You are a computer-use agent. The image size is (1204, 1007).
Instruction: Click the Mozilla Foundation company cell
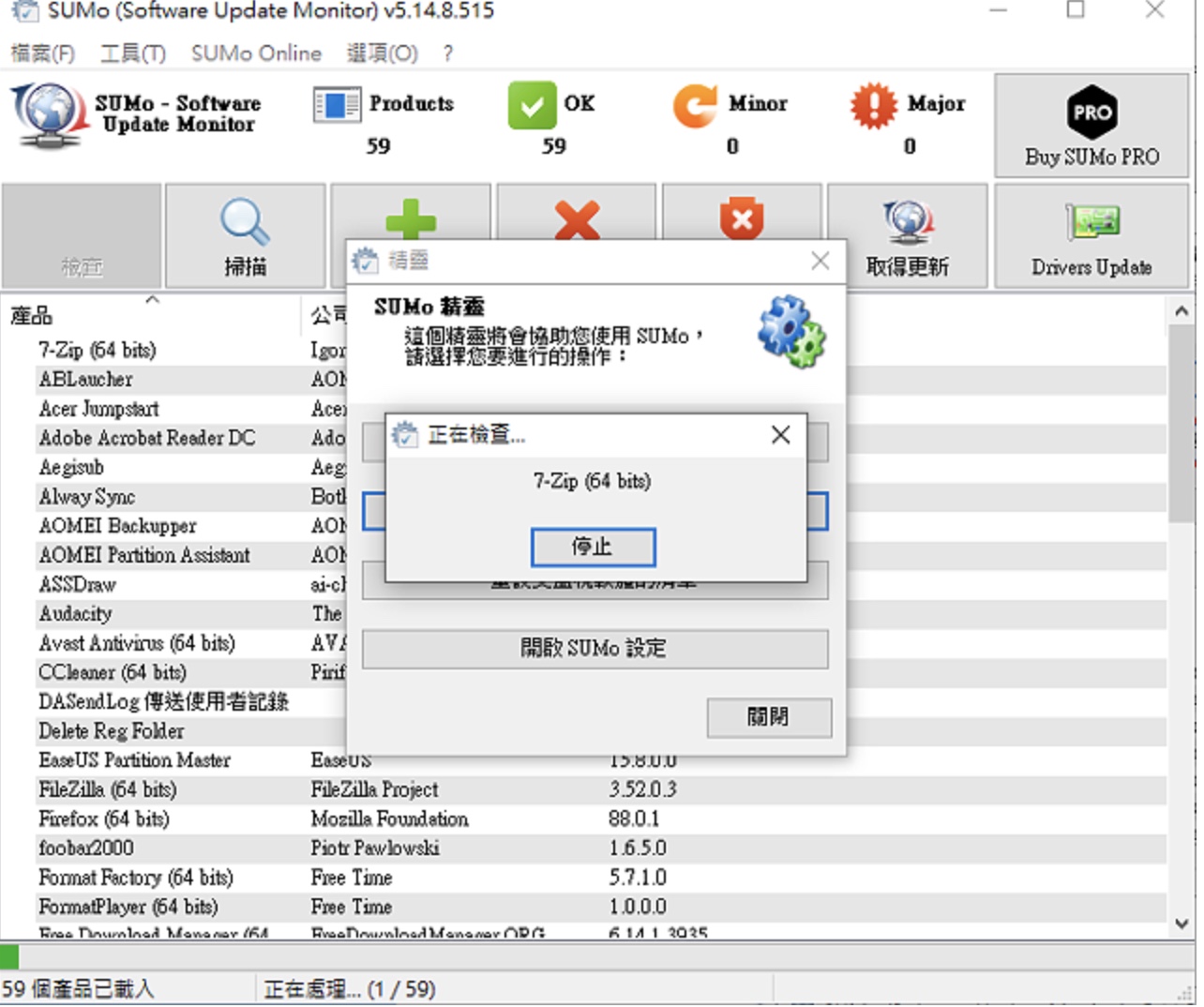[390, 819]
